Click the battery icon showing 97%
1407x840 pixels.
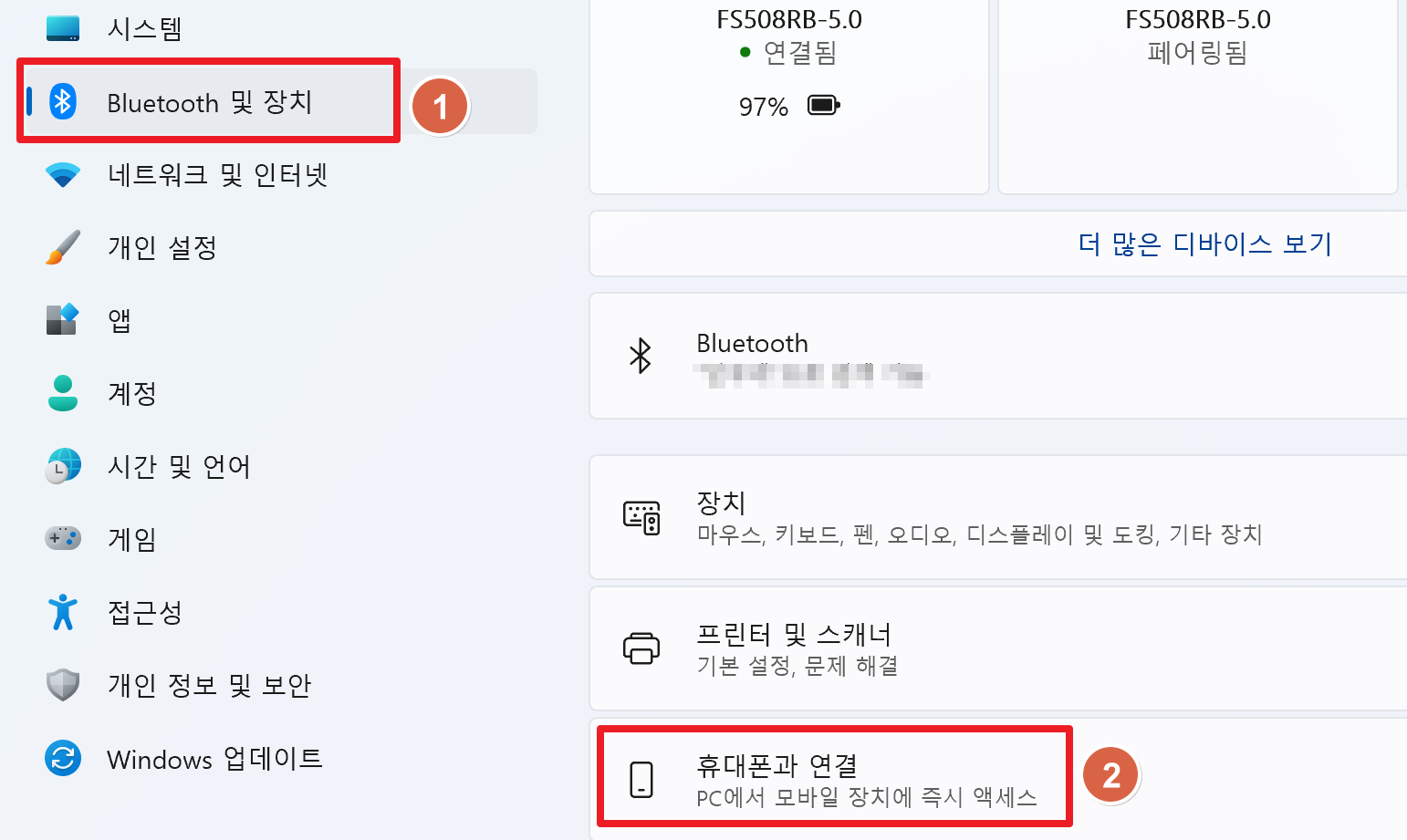tap(824, 104)
